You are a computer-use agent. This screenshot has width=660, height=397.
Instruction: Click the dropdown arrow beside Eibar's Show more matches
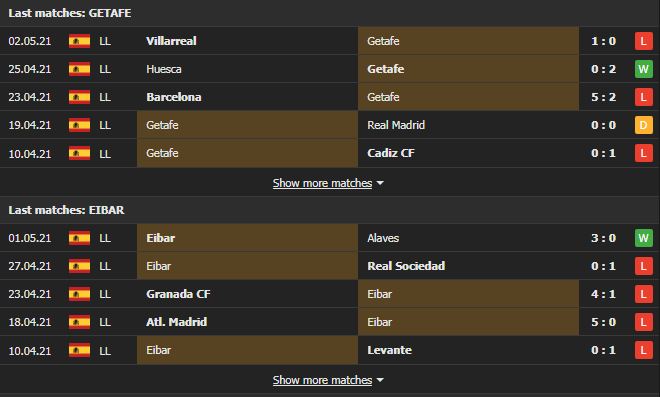(380, 380)
